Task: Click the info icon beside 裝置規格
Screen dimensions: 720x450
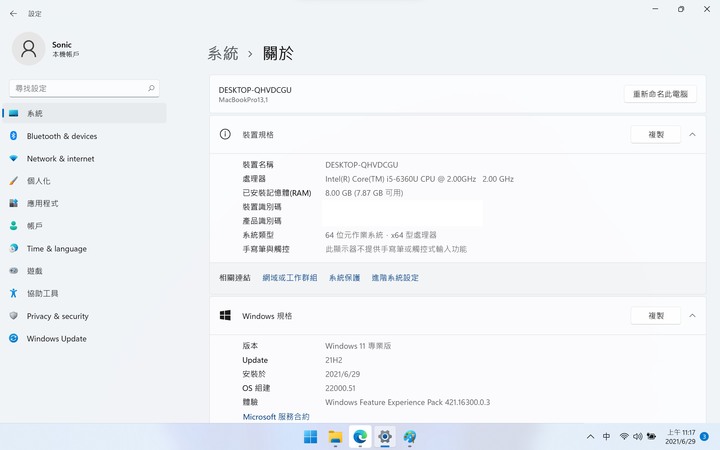Action: (225, 135)
